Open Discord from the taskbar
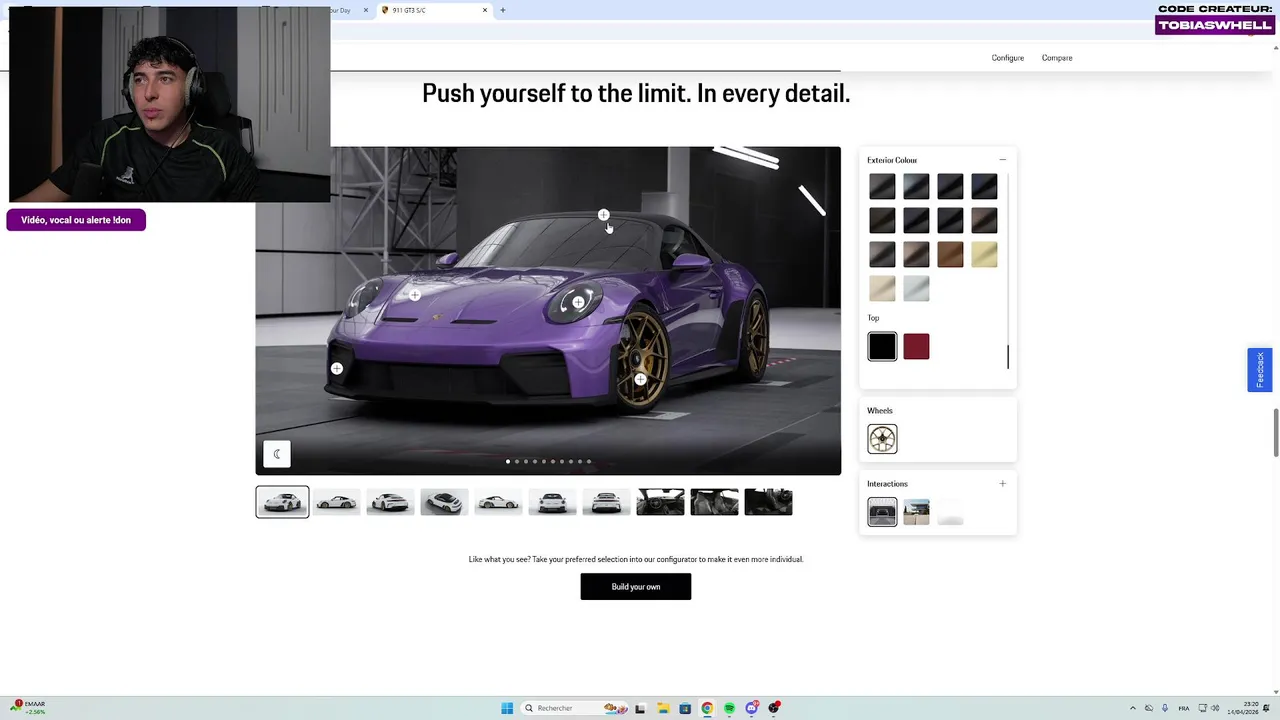The height and width of the screenshot is (720, 1280). pyautogui.click(x=751, y=708)
